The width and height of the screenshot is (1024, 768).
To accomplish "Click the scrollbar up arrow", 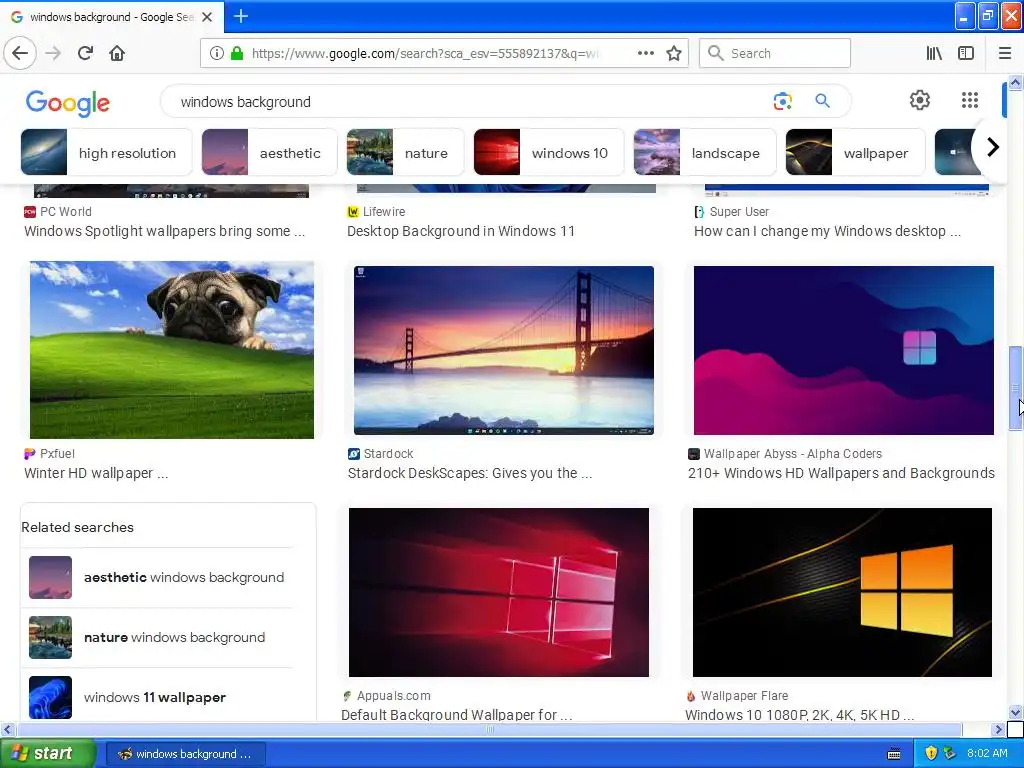I will click(1015, 82).
